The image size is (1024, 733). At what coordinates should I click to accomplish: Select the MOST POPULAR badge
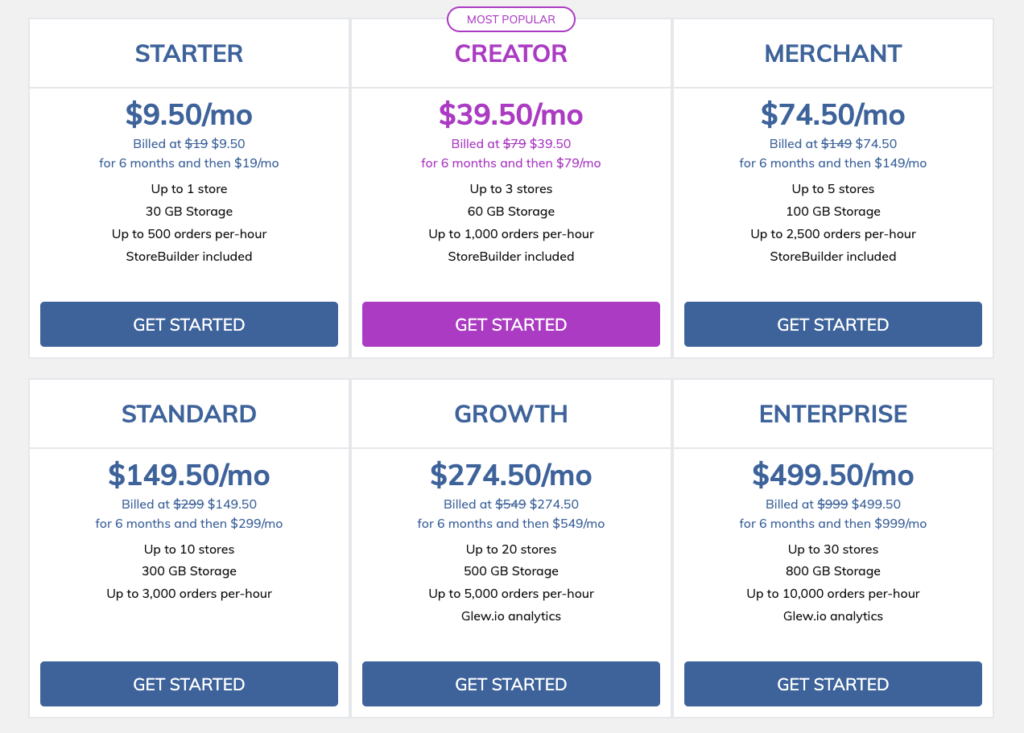pos(511,19)
